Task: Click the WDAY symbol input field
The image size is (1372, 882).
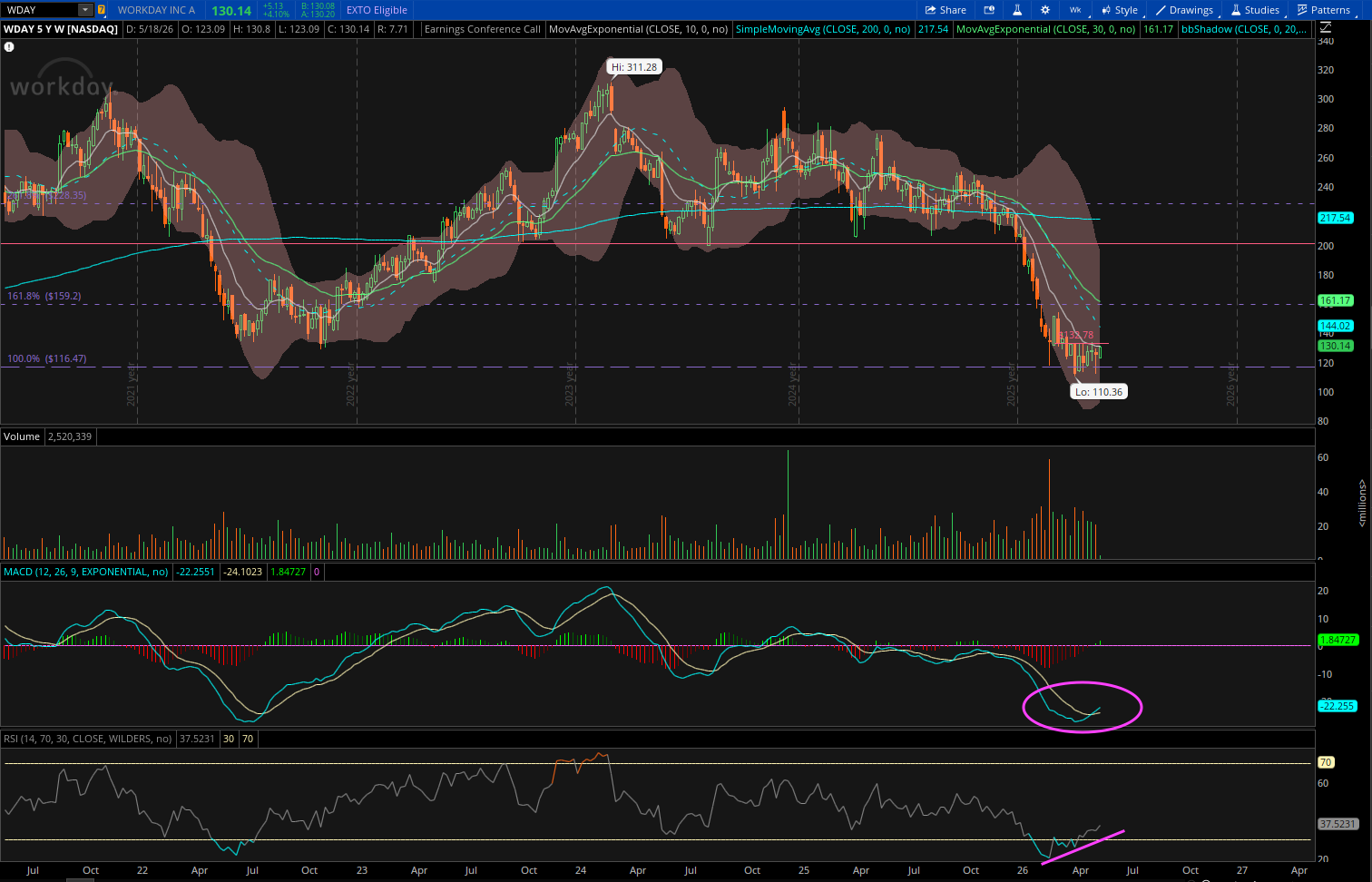Action: point(41,10)
